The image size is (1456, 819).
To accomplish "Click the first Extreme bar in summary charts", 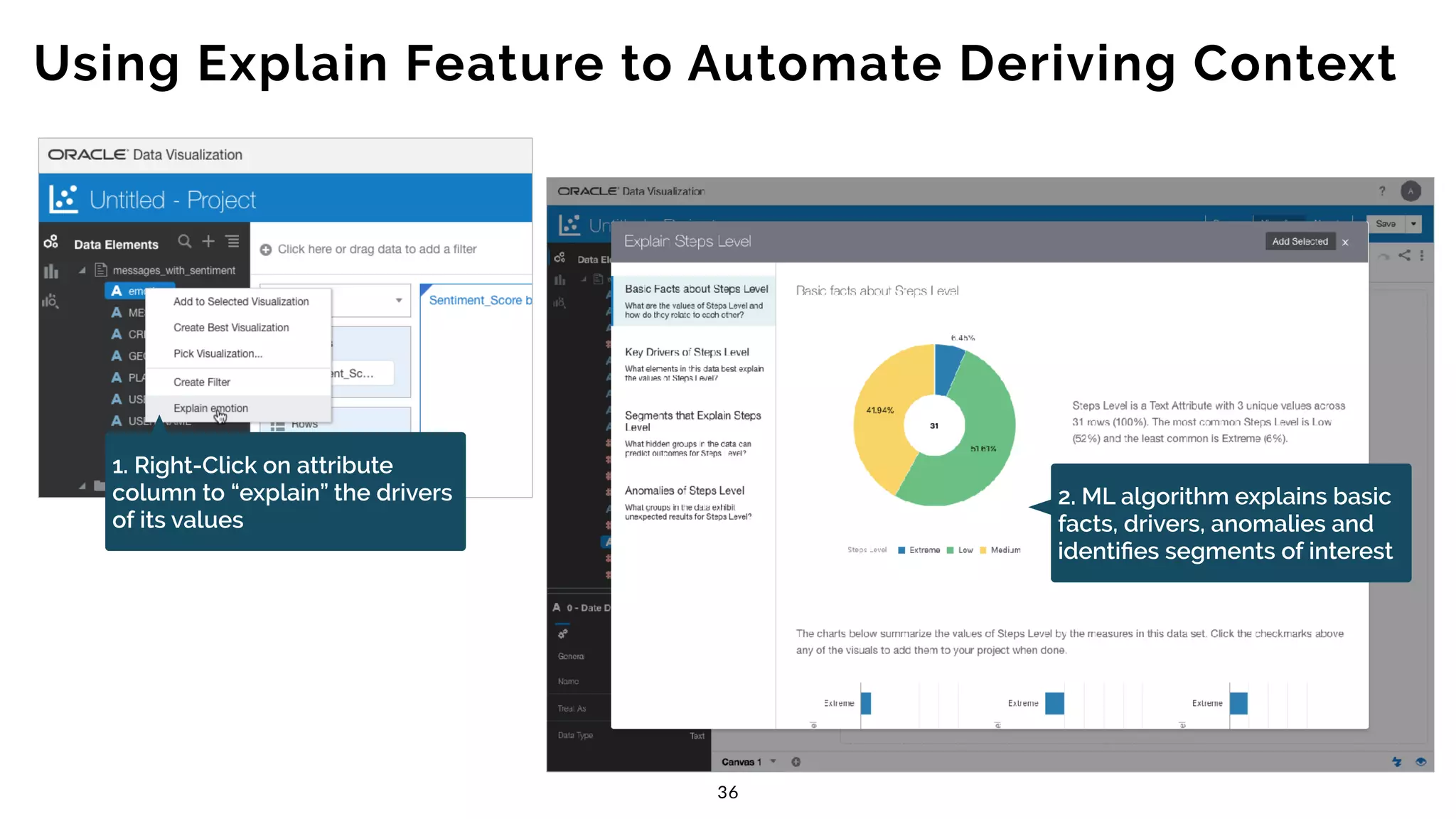I will tap(866, 703).
